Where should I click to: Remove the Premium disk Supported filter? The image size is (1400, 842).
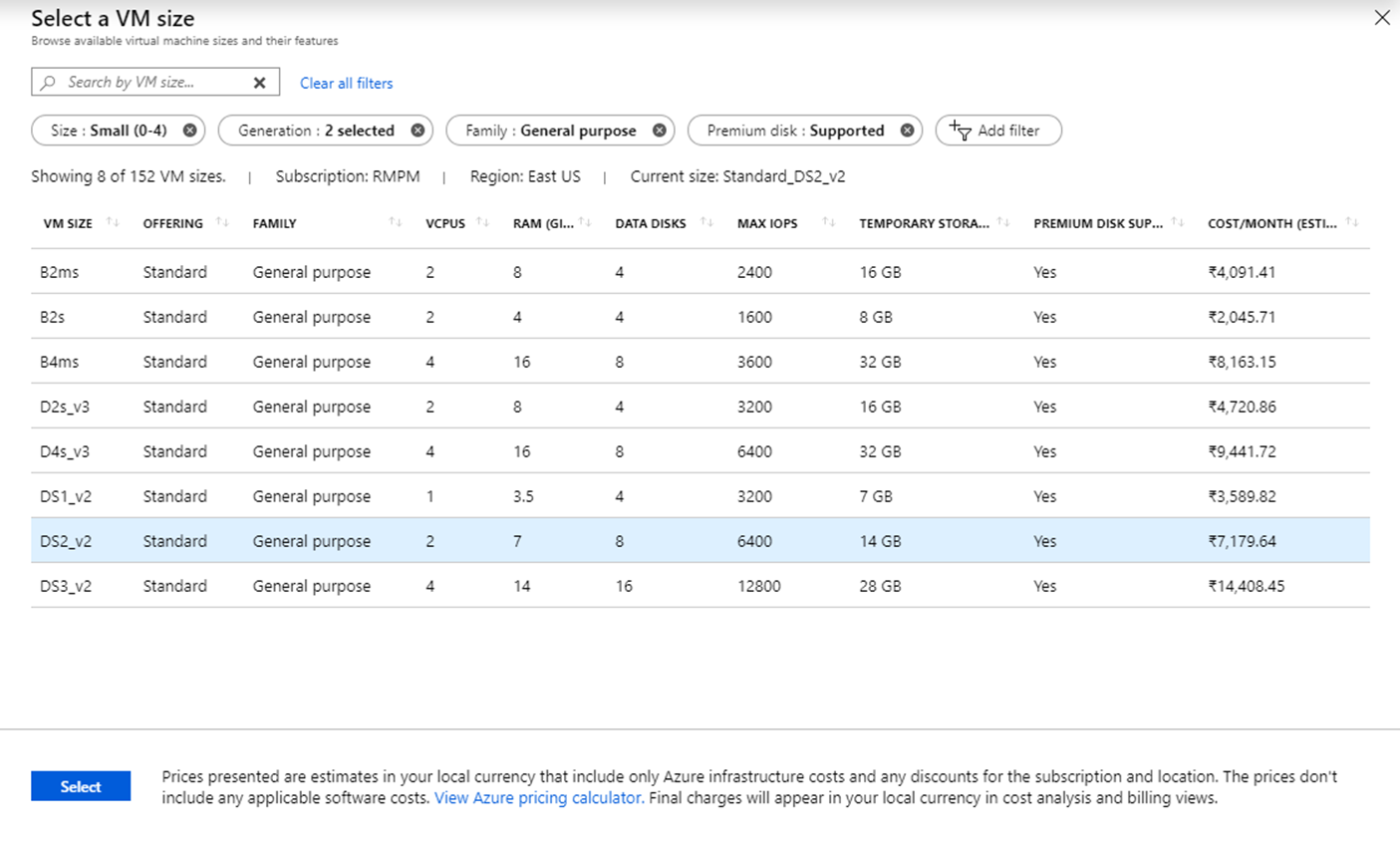pyautogui.click(x=906, y=130)
